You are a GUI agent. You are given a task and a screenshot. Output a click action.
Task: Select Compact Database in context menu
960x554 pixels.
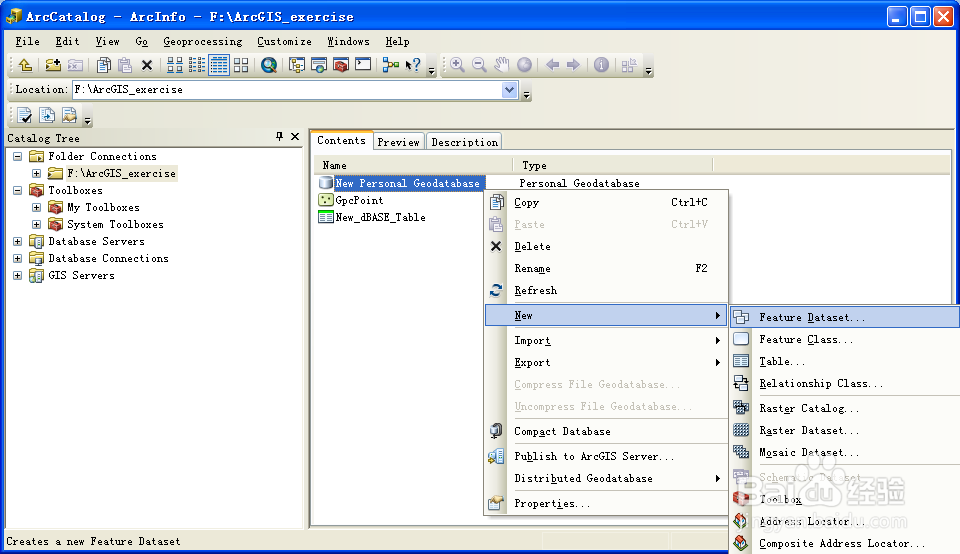click(606, 432)
